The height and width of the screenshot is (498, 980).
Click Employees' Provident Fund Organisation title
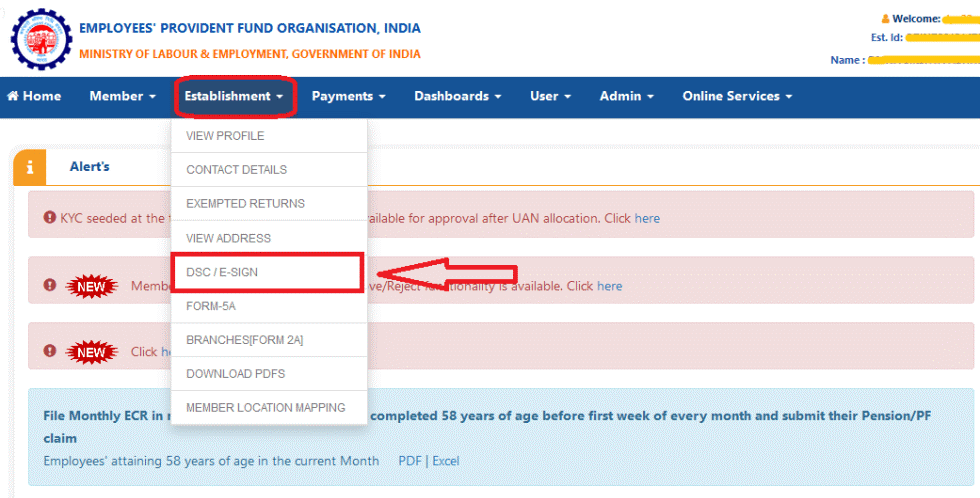(x=250, y=28)
